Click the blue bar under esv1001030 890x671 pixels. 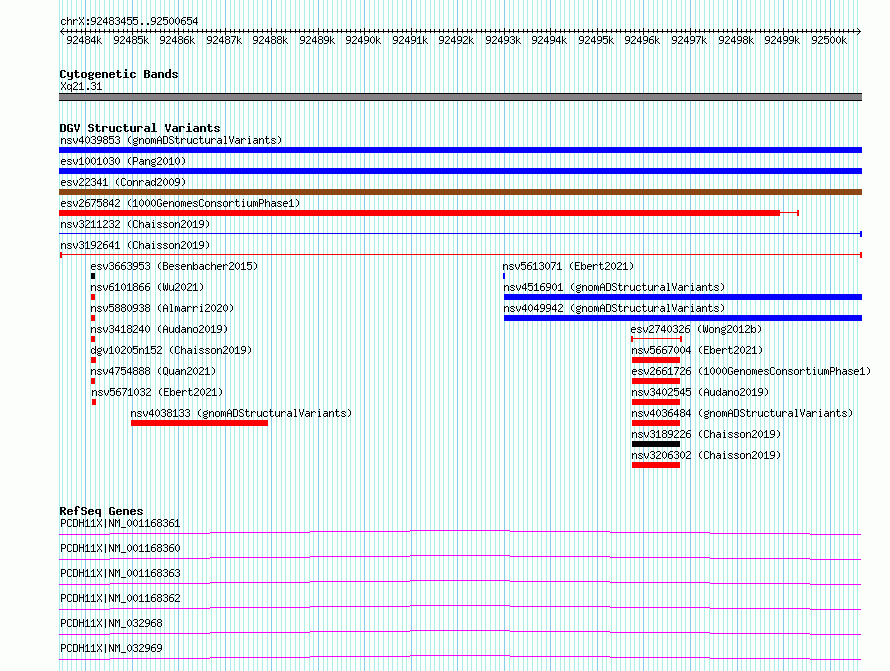pos(460,171)
